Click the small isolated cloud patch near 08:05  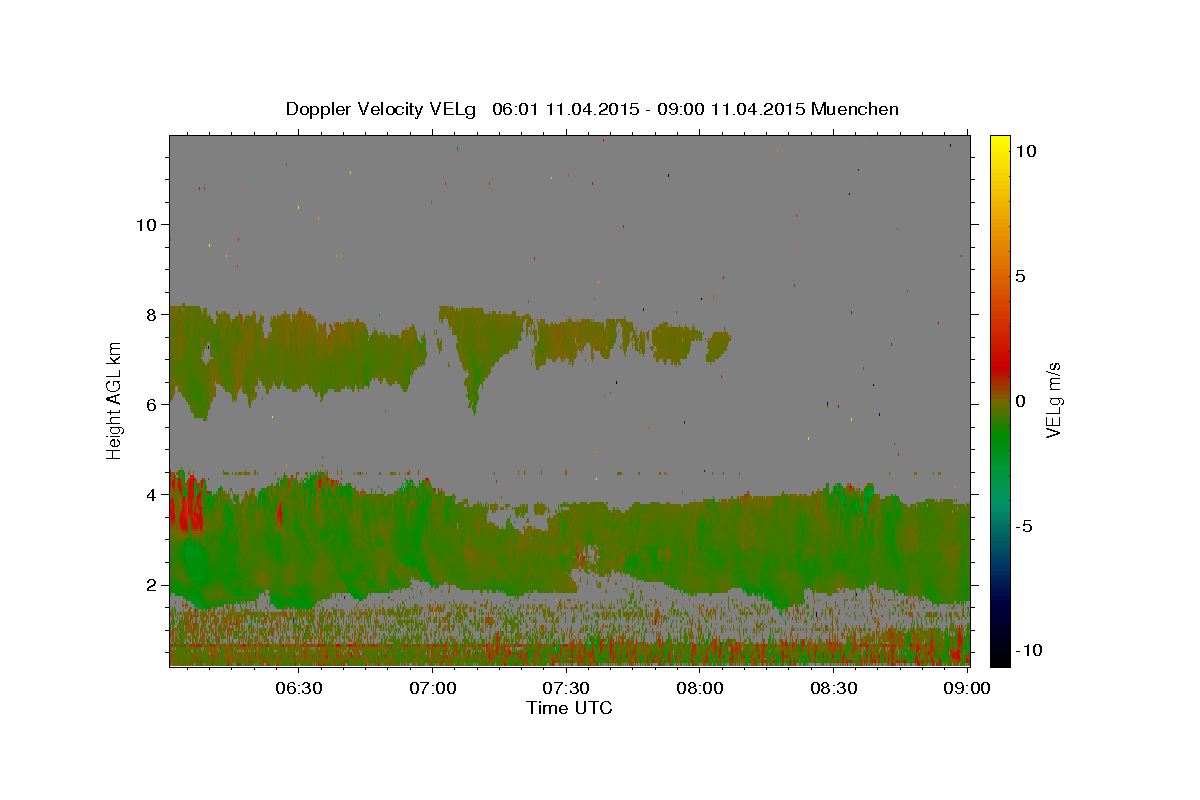(717, 347)
